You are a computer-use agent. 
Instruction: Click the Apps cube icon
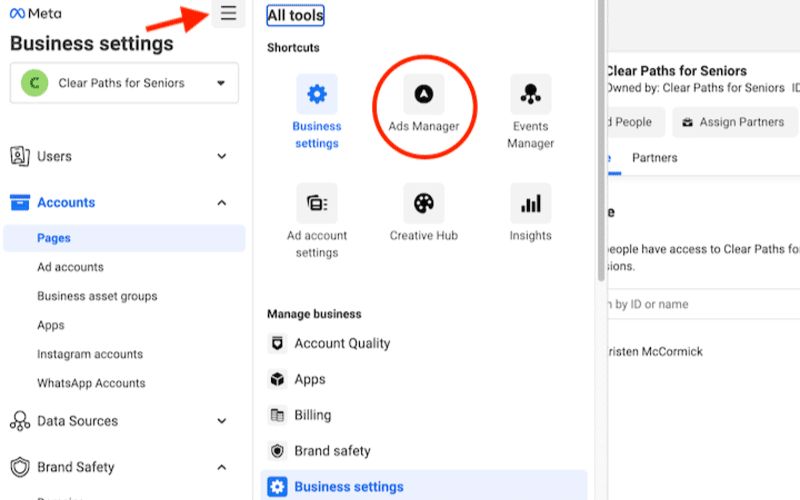coord(277,379)
